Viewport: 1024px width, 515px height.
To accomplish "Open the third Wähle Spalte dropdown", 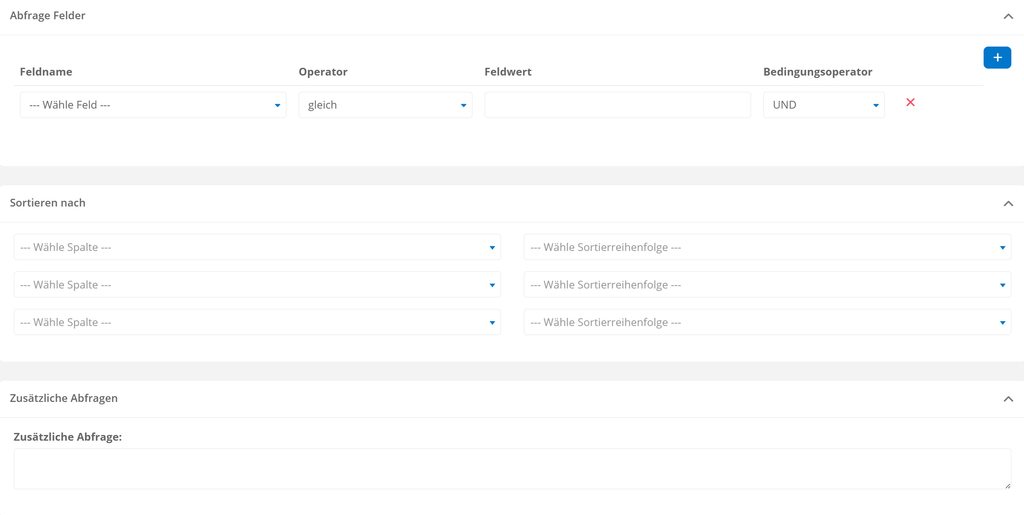I will (257, 322).
